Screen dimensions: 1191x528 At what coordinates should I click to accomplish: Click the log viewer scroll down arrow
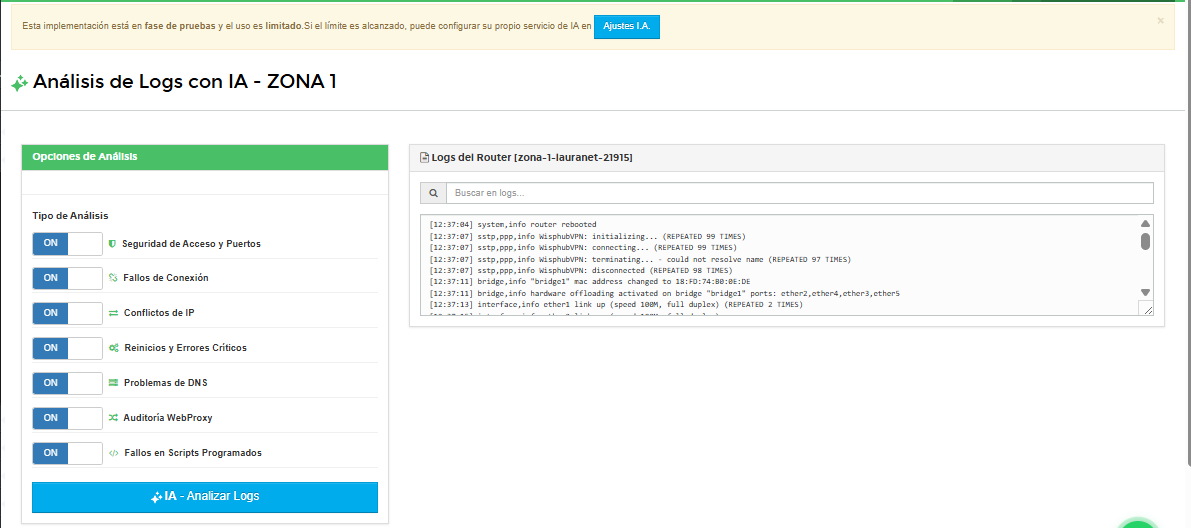(x=1146, y=293)
